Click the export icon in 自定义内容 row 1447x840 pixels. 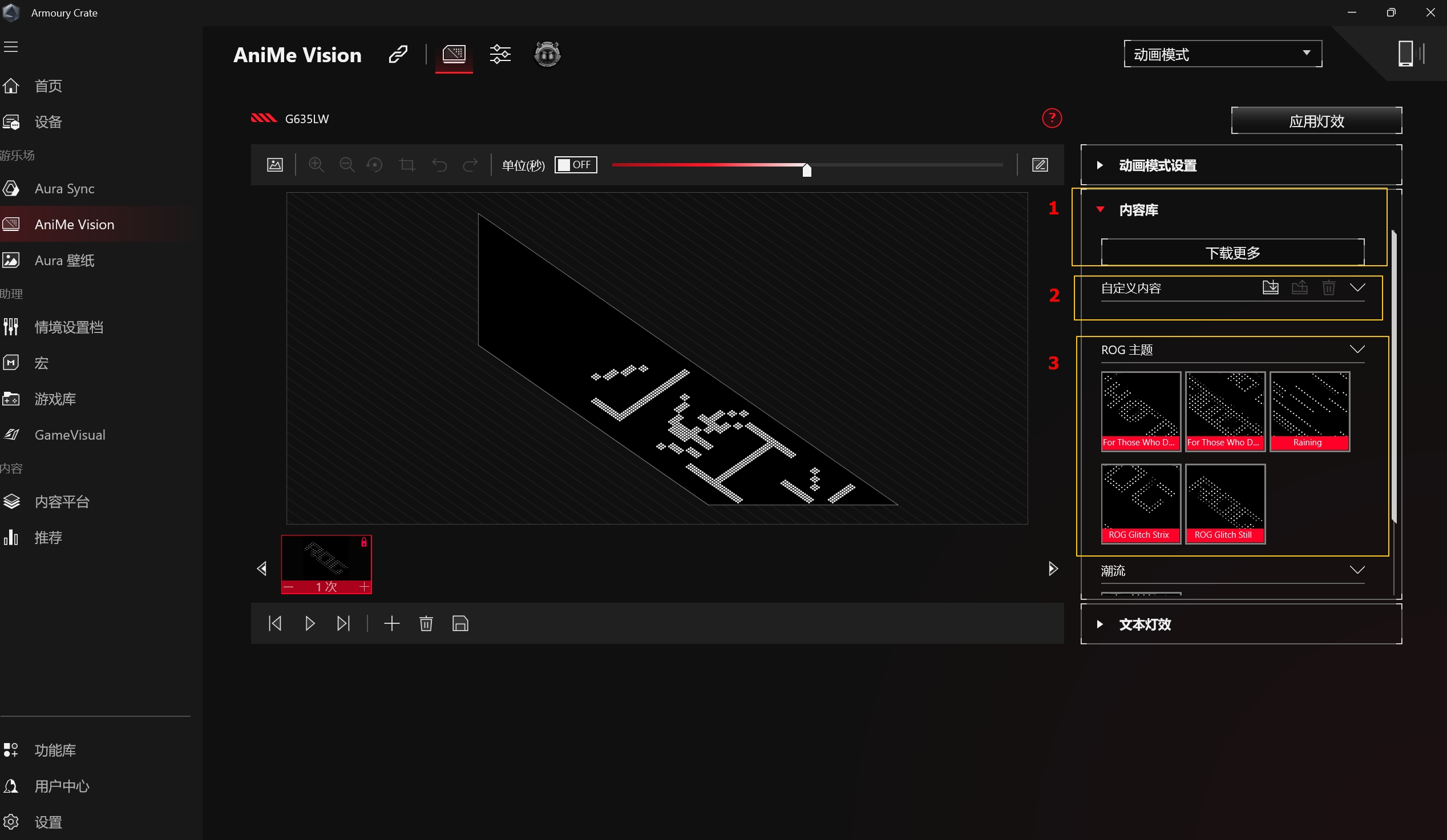point(1299,287)
